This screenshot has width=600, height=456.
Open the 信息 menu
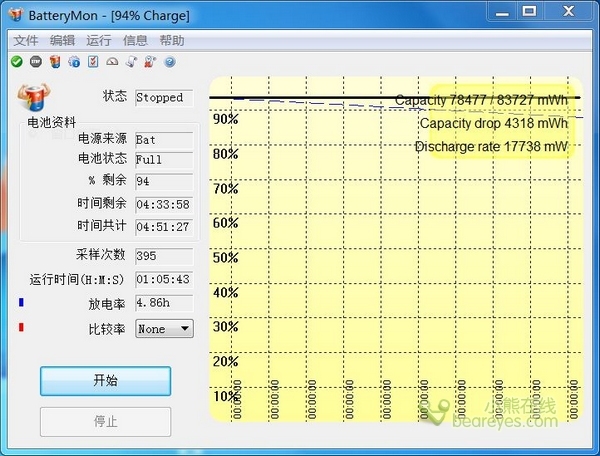point(135,40)
